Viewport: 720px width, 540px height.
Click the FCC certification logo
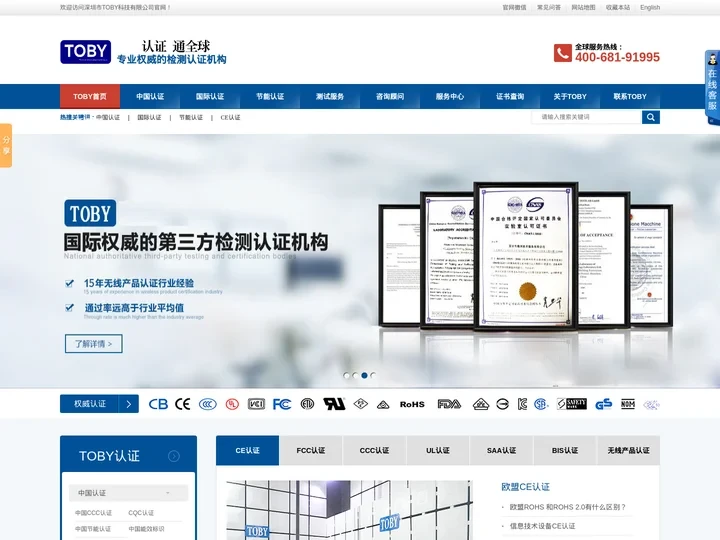(281, 404)
